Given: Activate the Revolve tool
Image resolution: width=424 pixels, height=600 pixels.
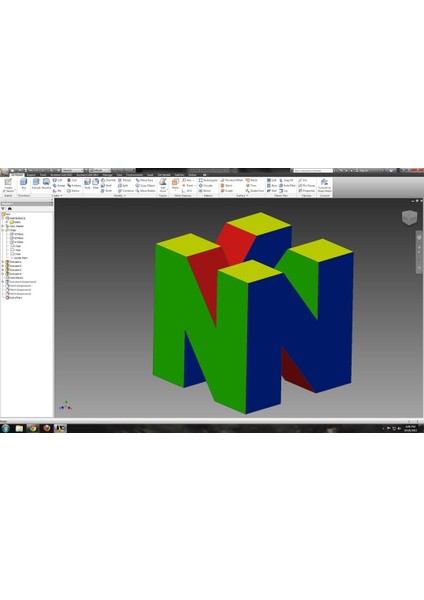Looking at the screenshot, I should [x=46, y=183].
